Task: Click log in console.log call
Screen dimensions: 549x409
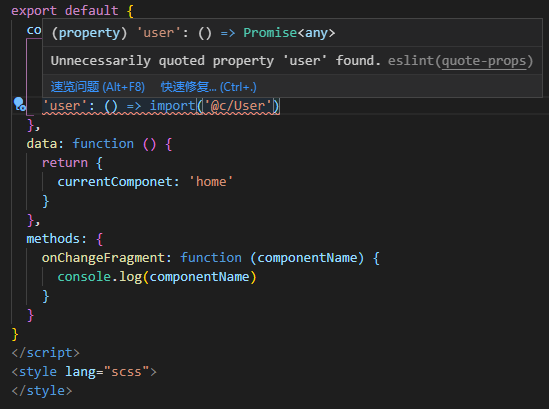Action: (x=131, y=277)
